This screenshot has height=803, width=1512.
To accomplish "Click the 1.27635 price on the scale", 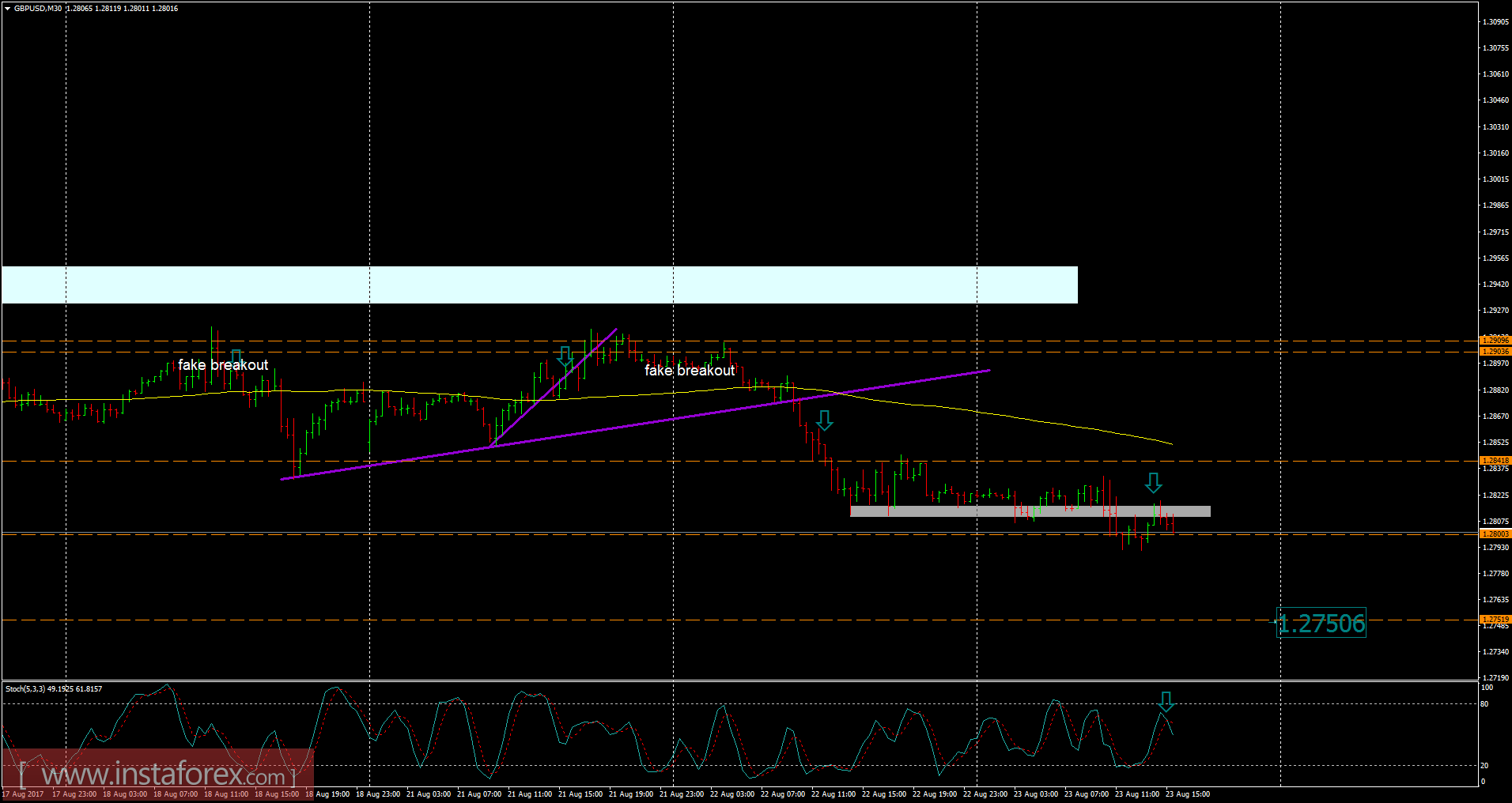I will point(1496,600).
